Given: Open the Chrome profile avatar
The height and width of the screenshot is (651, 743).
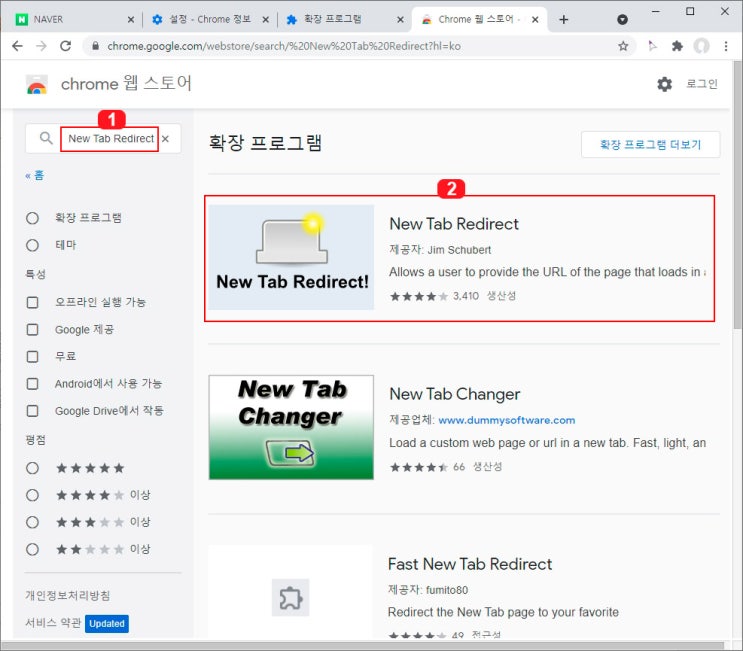Looking at the screenshot, I should point(701,46).
